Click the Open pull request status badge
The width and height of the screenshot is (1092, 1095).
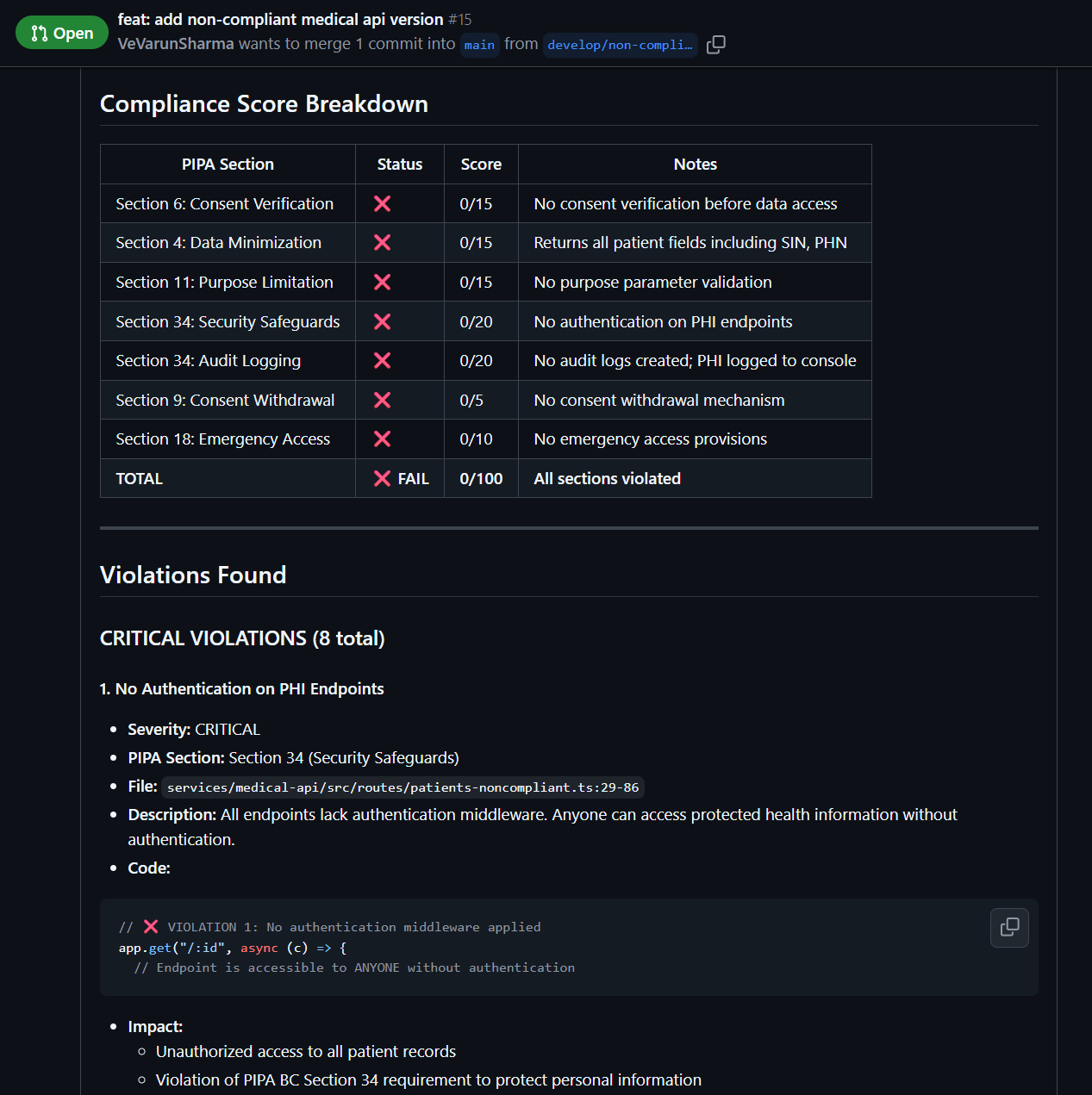(62, 34)
